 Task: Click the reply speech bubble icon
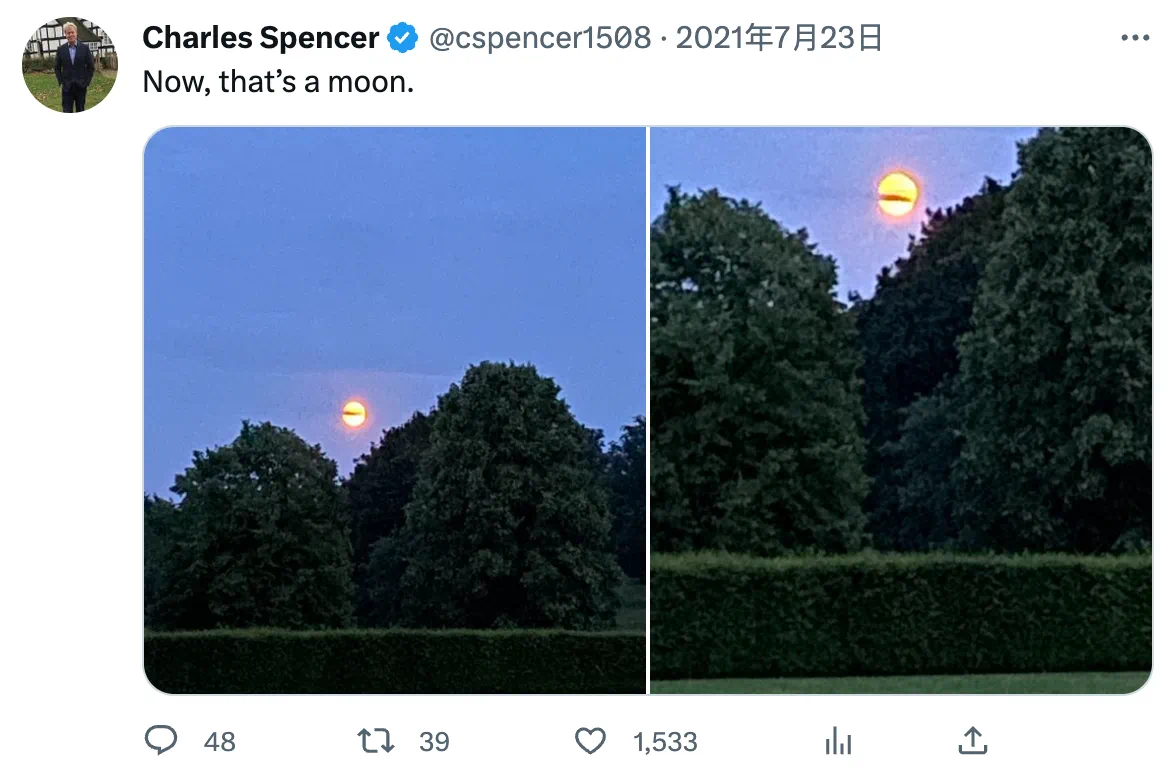tap(160, 740)
